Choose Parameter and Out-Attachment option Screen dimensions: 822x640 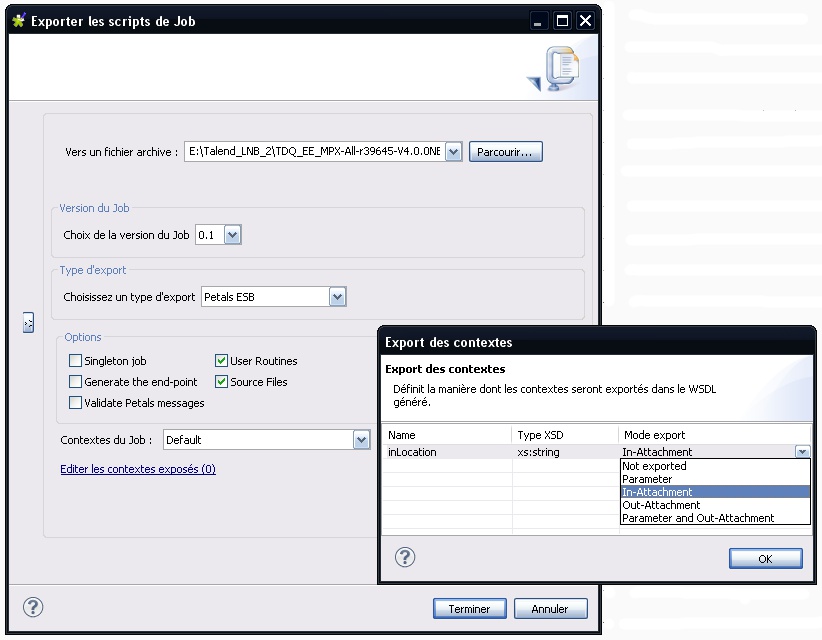tap(698, 518)
